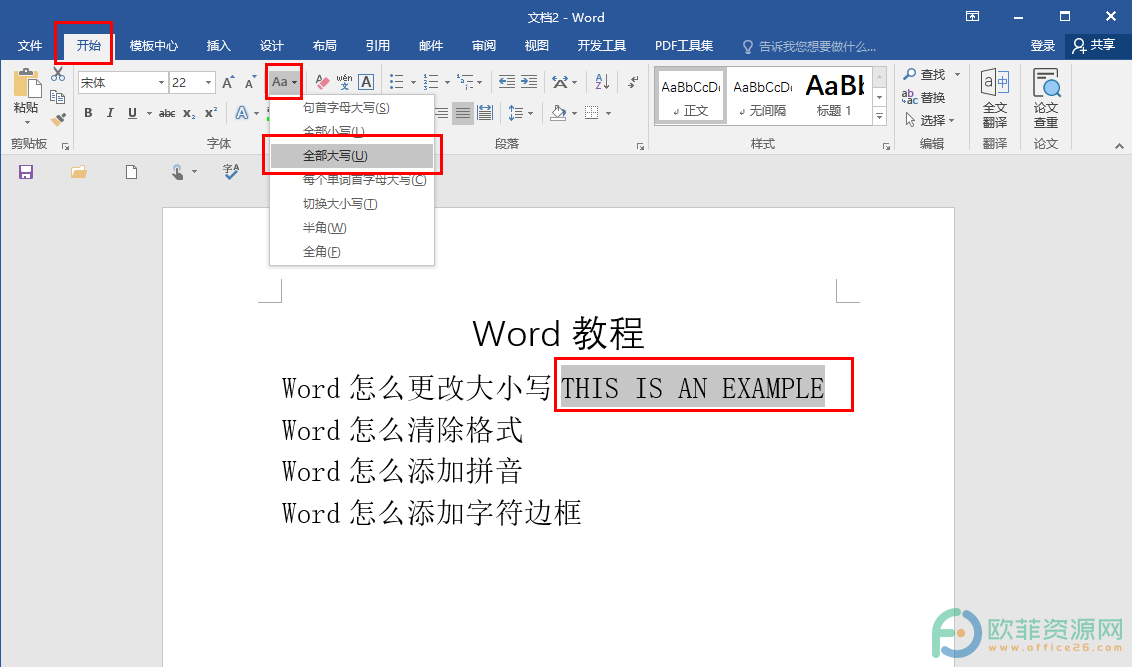Open bullet list dropdown arrow
This screenshot has width=1132, height=667.
click(x=412, y=83)
